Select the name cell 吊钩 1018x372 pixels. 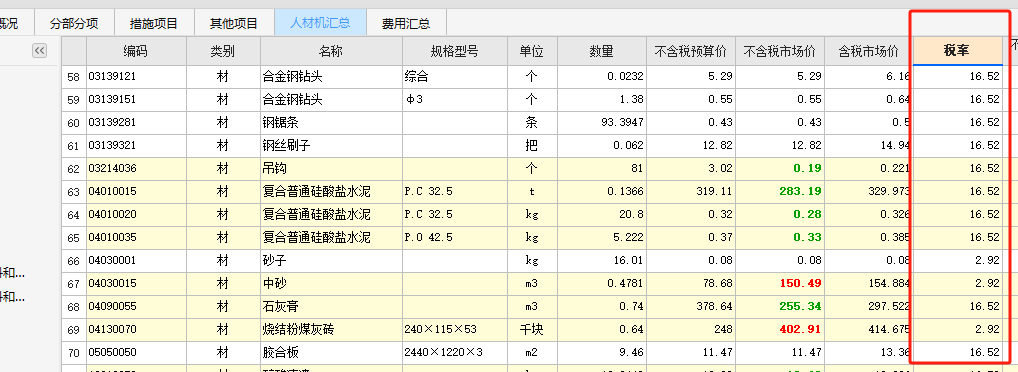331,168
